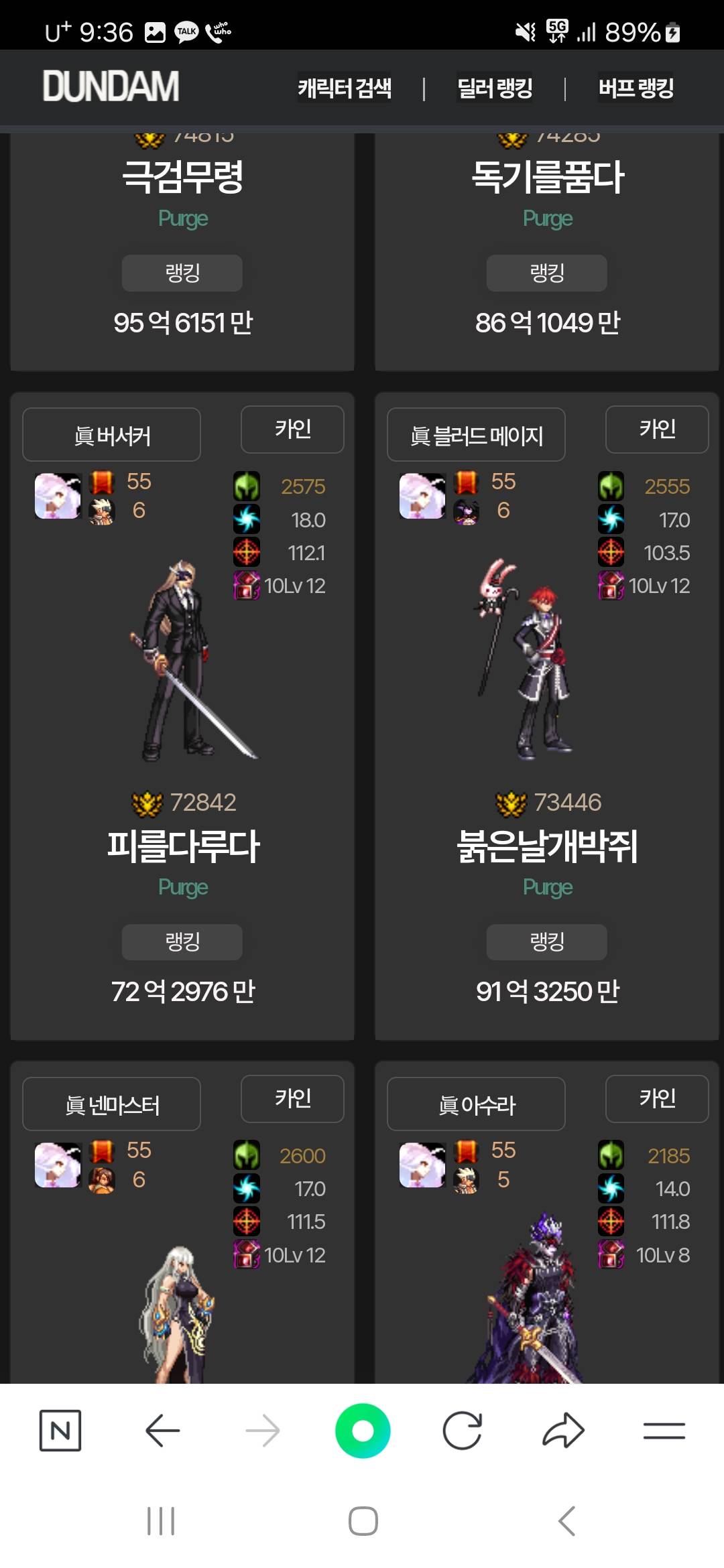Select the 眞 아수라 class tag
Viewport: 724px width, 1568px height.
coord(476,1104)
